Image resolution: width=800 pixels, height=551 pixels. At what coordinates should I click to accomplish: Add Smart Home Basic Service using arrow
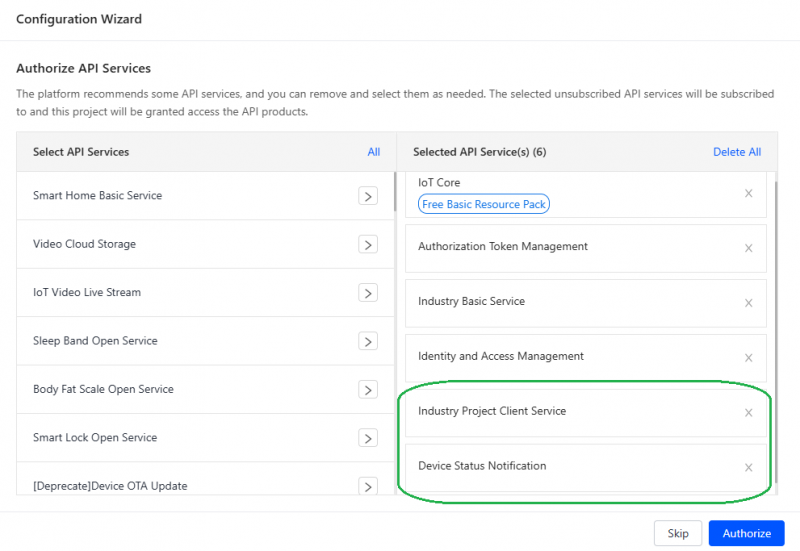coord(368,196)
